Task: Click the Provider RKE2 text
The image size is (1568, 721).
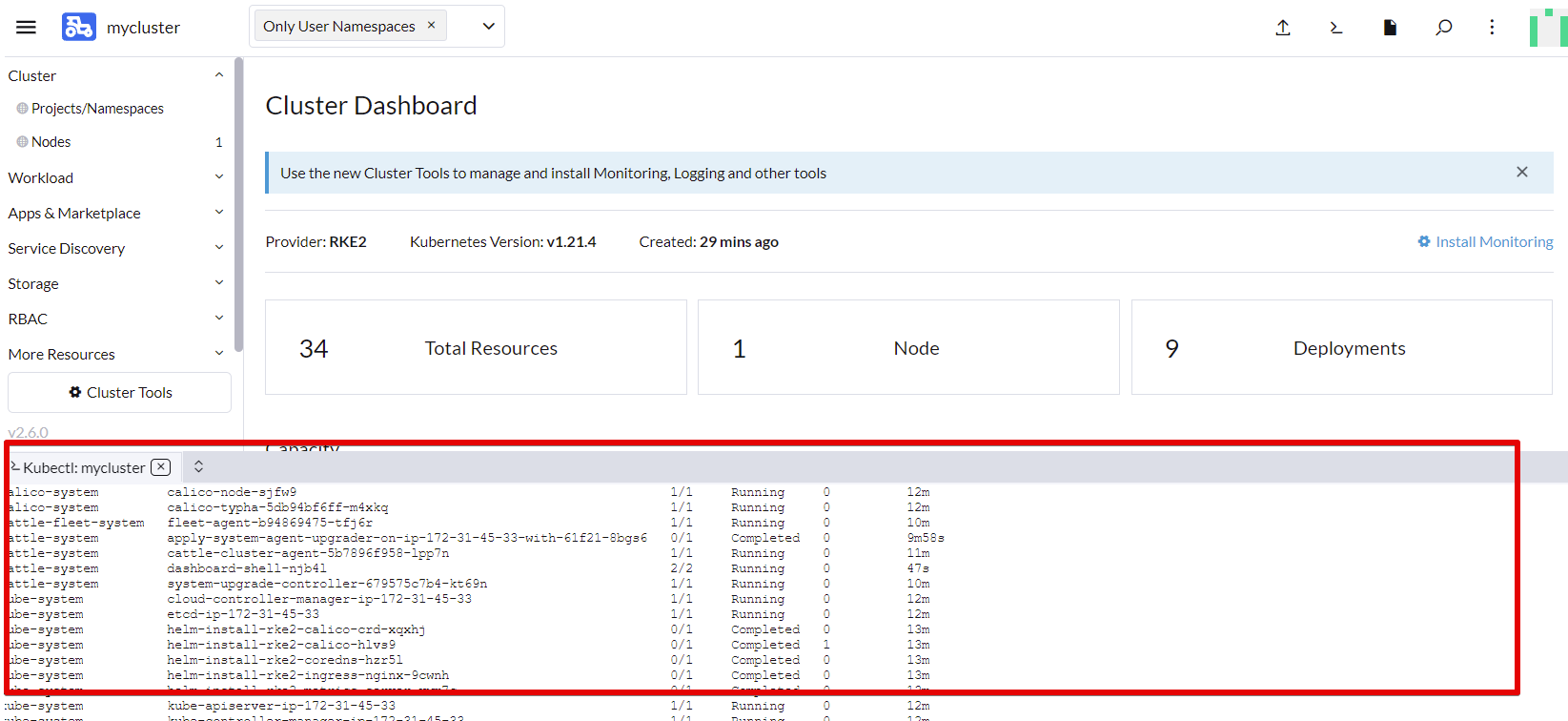Action: tap(316, 242)
